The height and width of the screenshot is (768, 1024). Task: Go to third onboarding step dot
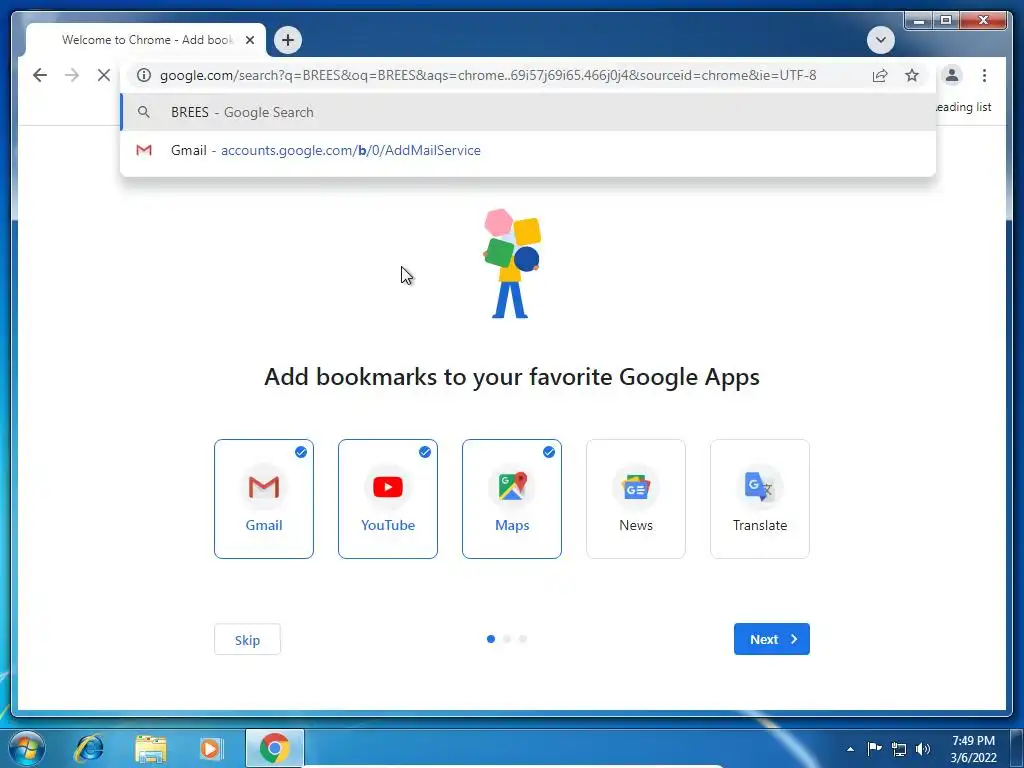click(522, 639)
